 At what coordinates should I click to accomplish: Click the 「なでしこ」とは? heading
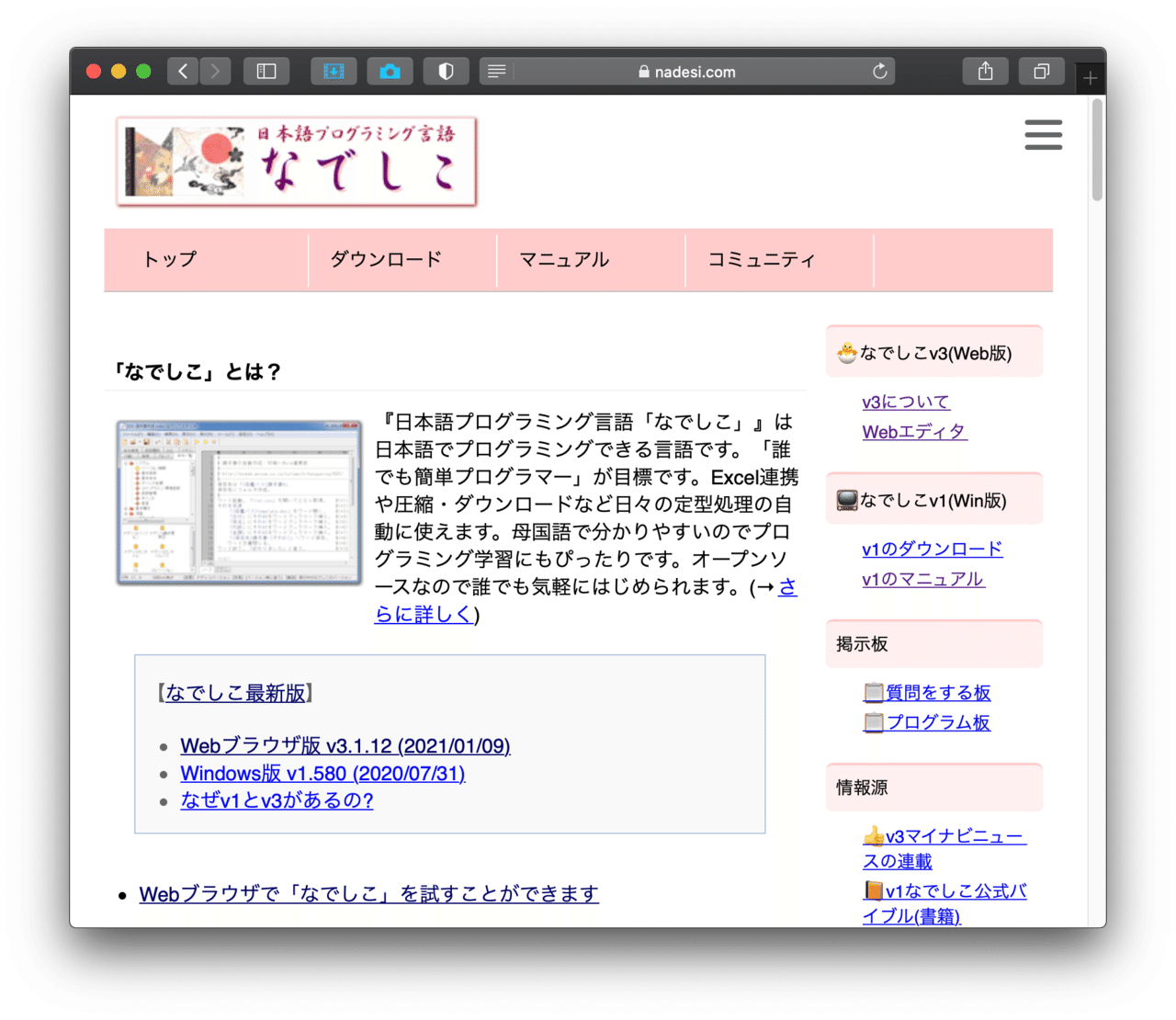tap(197, 371)
